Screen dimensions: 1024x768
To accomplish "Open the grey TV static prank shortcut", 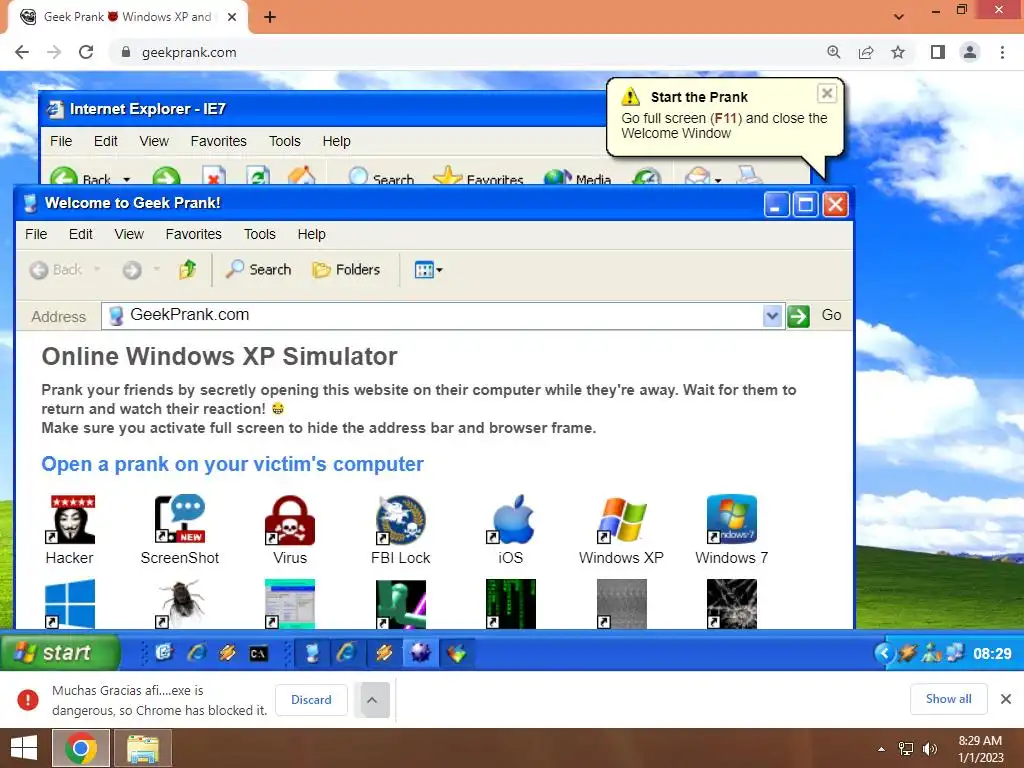I will [621, 603].
